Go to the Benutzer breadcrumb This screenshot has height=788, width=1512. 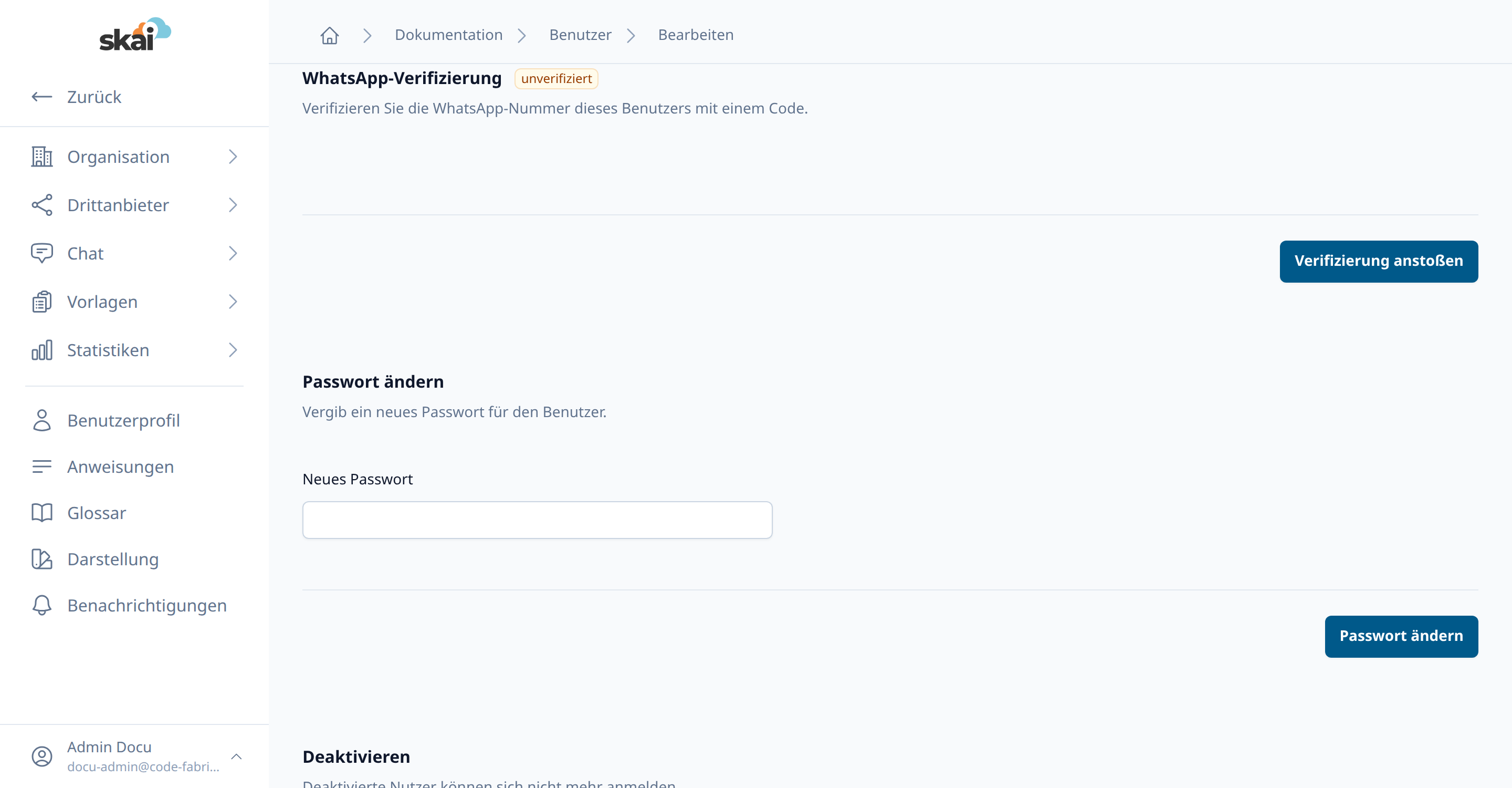point(580,35)
